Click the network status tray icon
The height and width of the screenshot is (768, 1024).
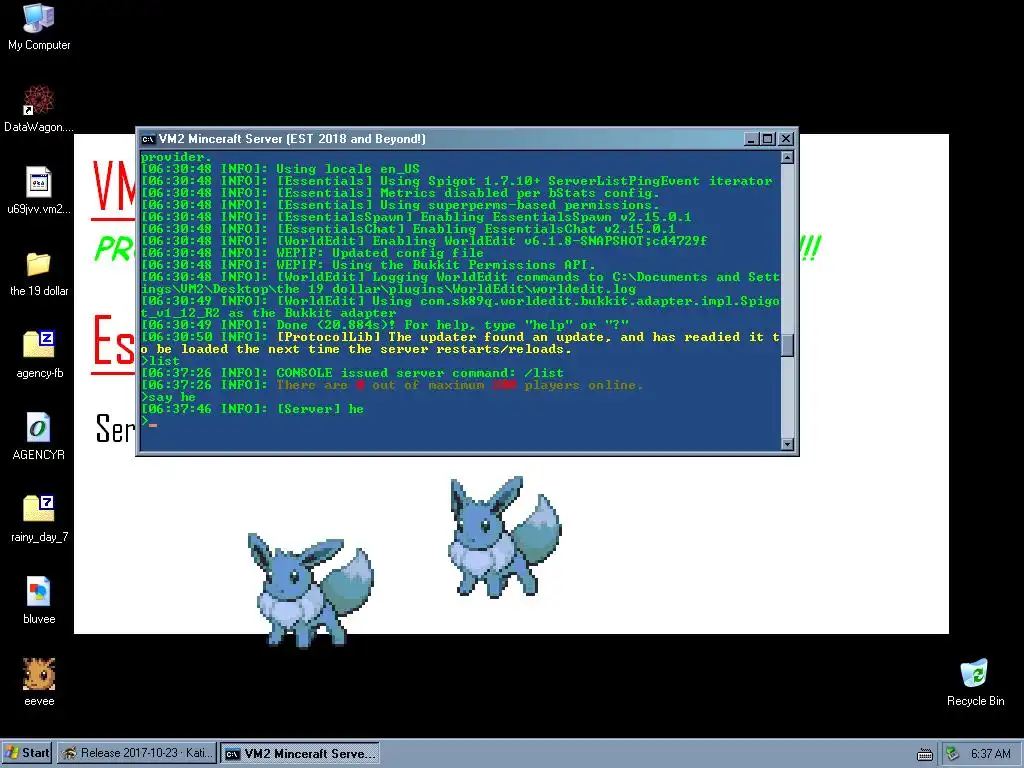click(952, 754)
